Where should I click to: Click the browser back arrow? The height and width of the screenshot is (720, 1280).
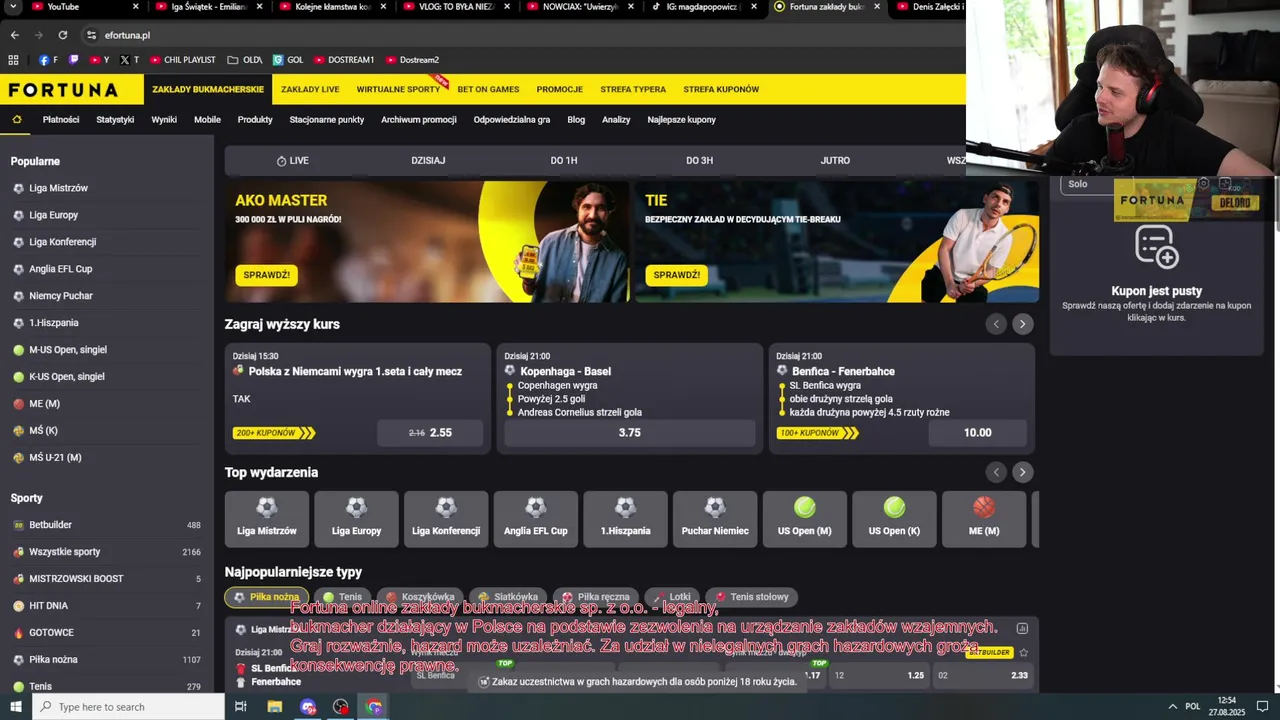[x=14, y=35]
